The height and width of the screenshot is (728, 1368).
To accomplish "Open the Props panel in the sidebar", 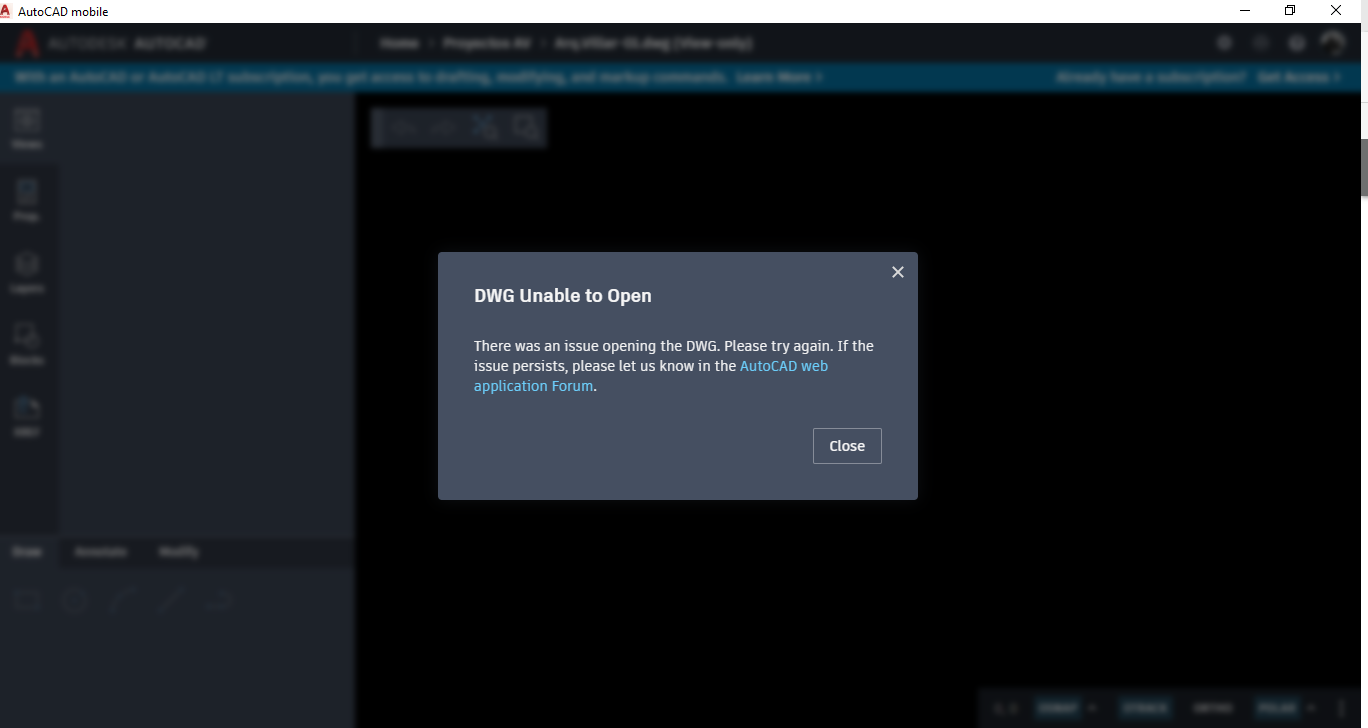I will [x=27, y=200].
